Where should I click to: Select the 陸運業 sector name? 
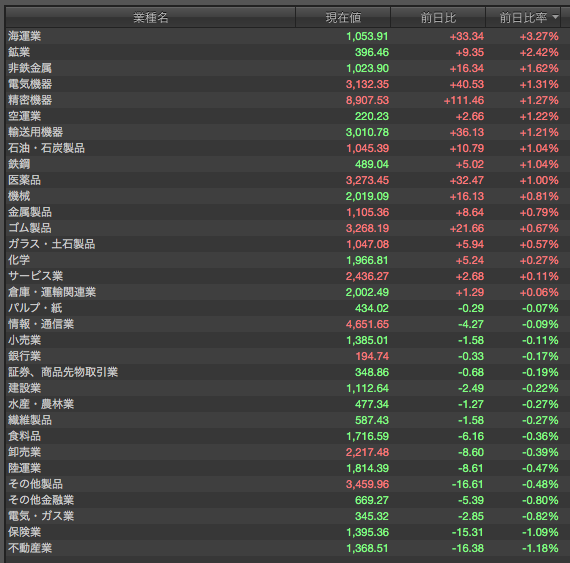coord(25,468)
